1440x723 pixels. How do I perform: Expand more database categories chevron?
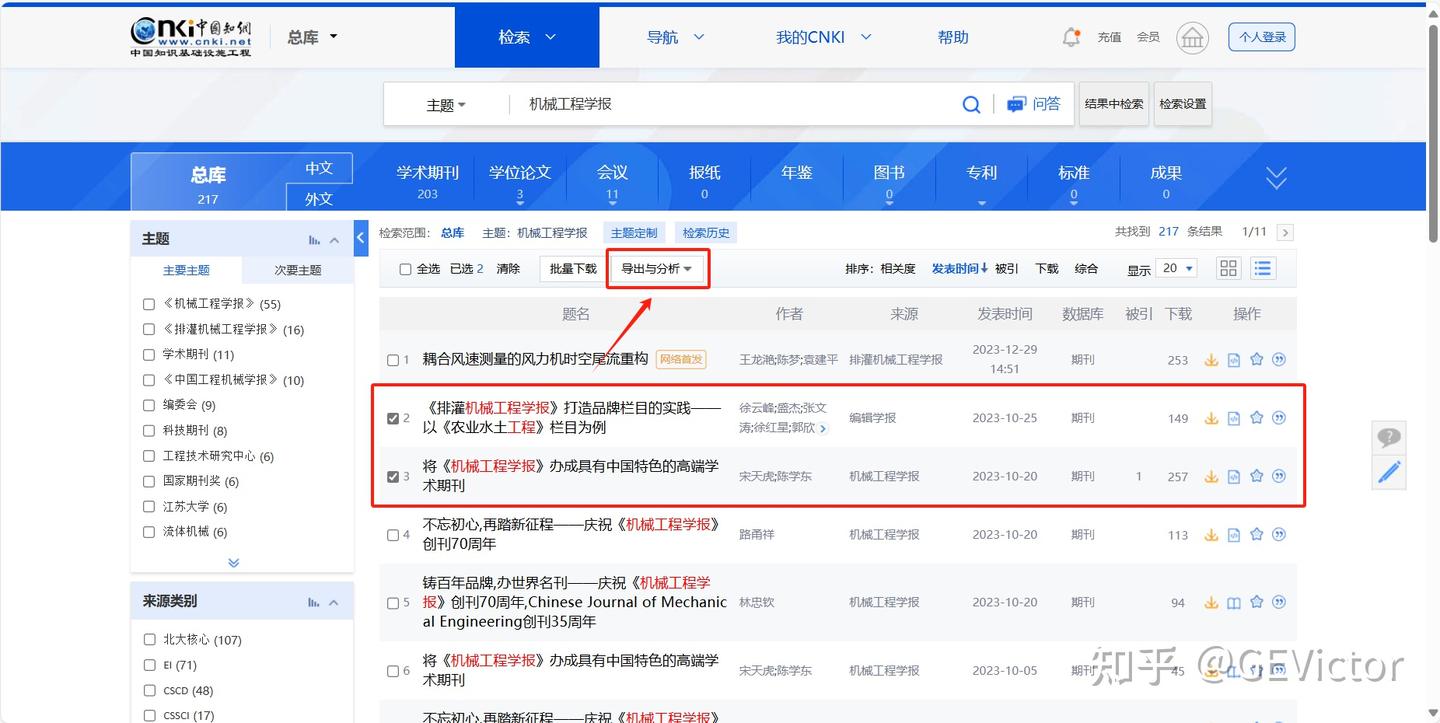pos(1276,178)
